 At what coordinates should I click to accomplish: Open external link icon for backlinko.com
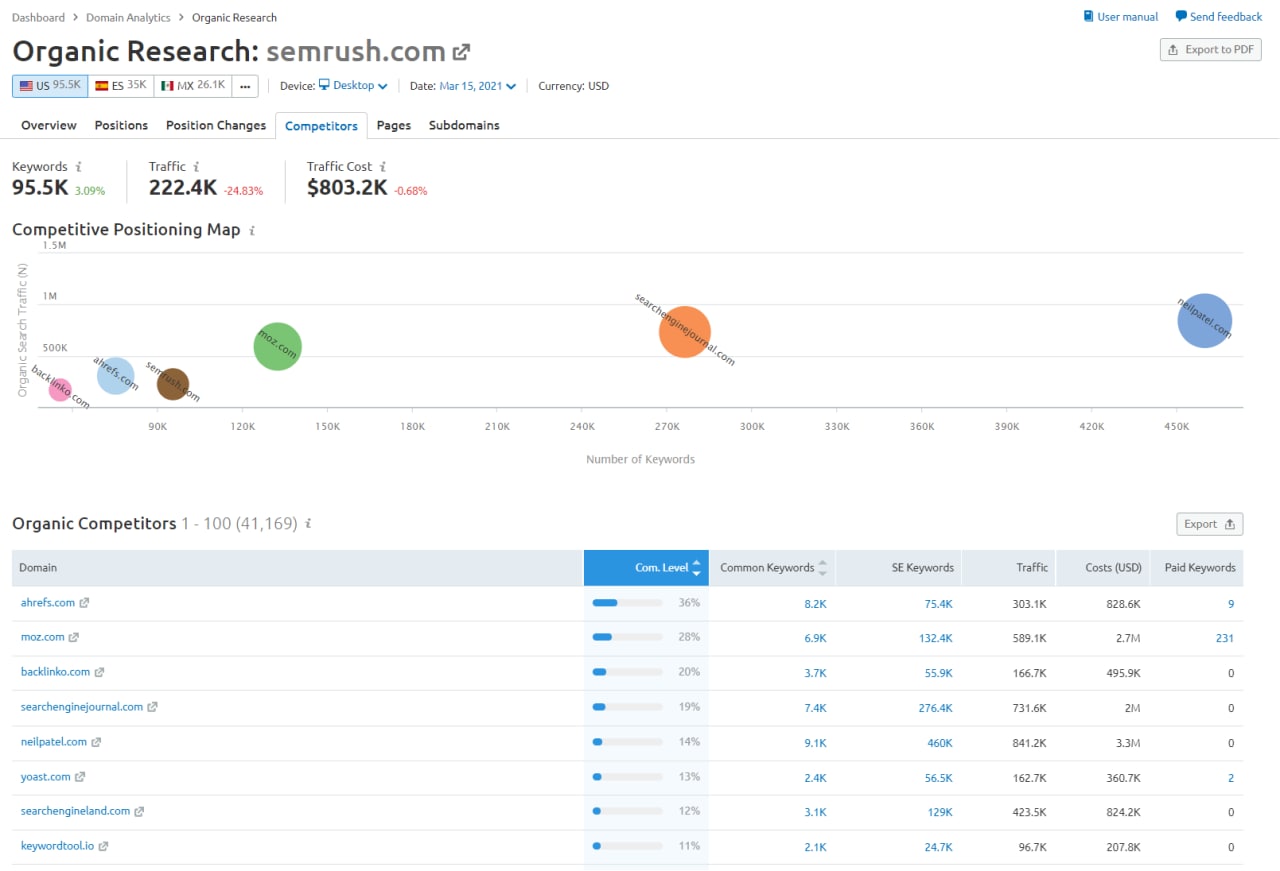pyautogui.click(x=100, y=673)
